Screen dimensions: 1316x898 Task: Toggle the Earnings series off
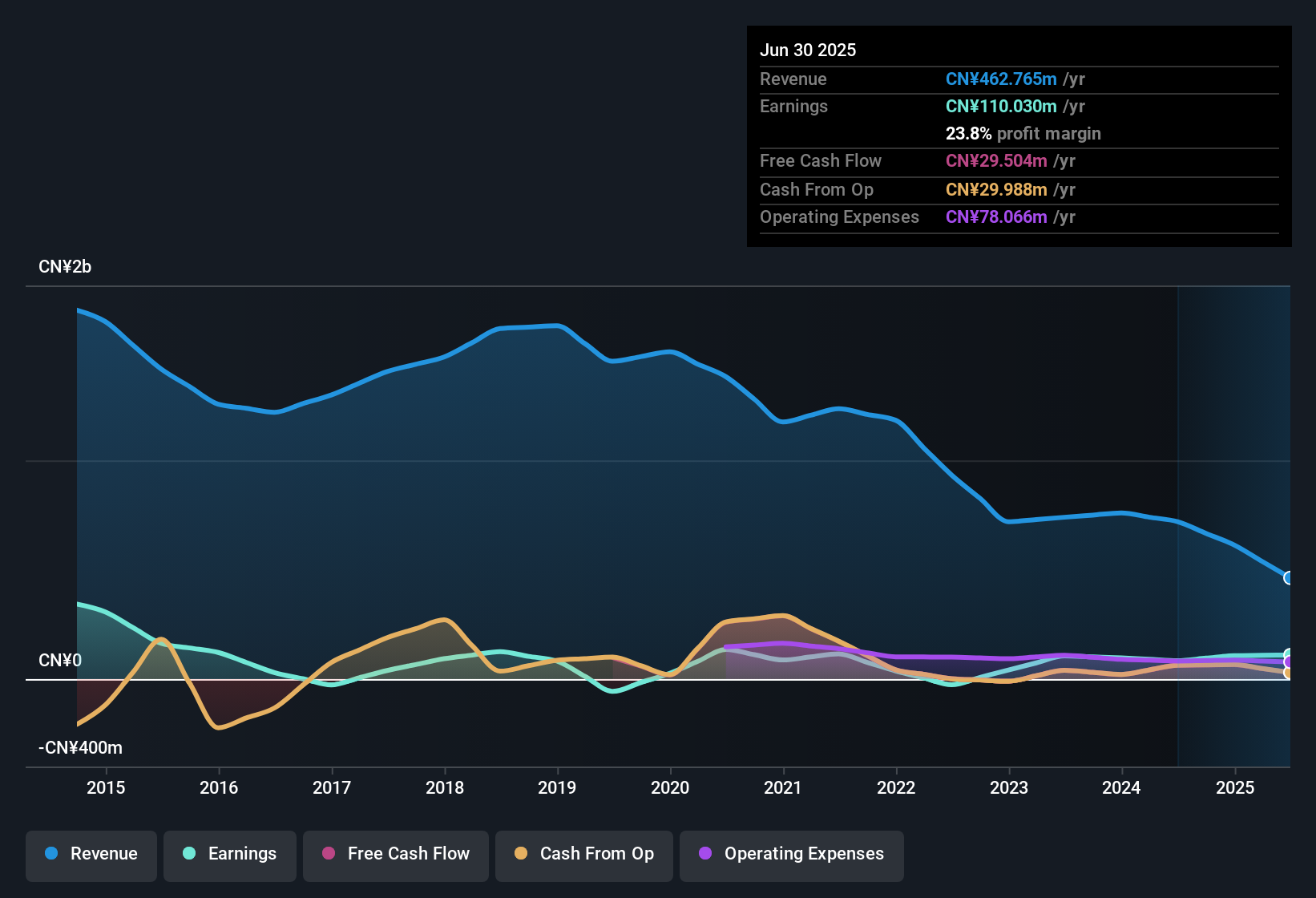[229, 854]
